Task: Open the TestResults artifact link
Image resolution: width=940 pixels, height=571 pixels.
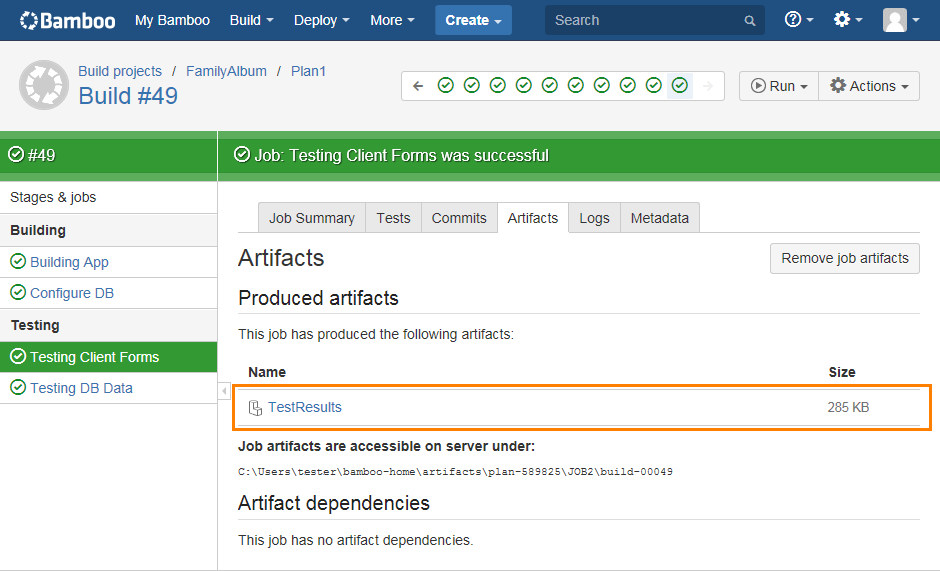Action: 304,407
